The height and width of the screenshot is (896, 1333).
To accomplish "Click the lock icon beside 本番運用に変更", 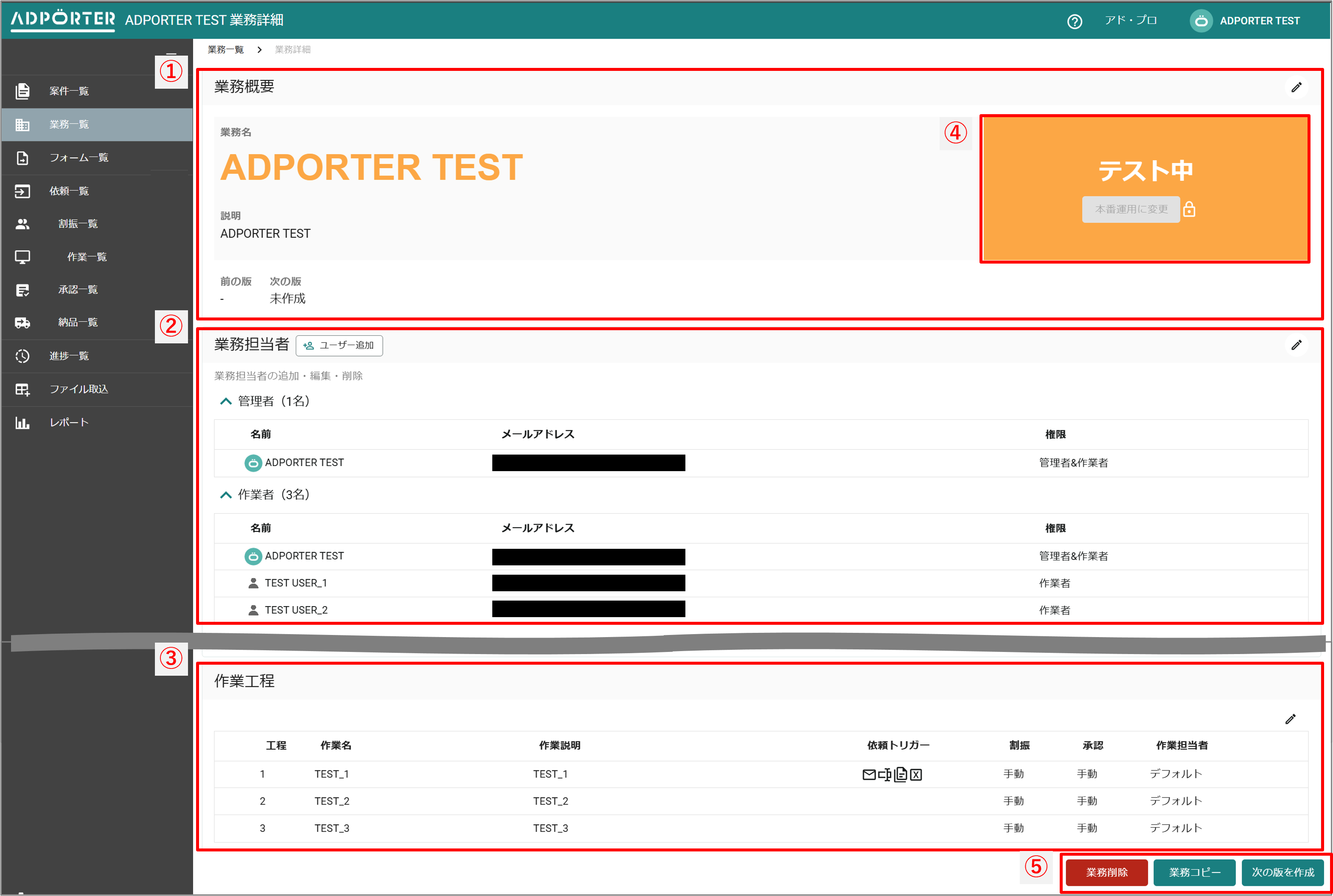I will pos(1189,209).
